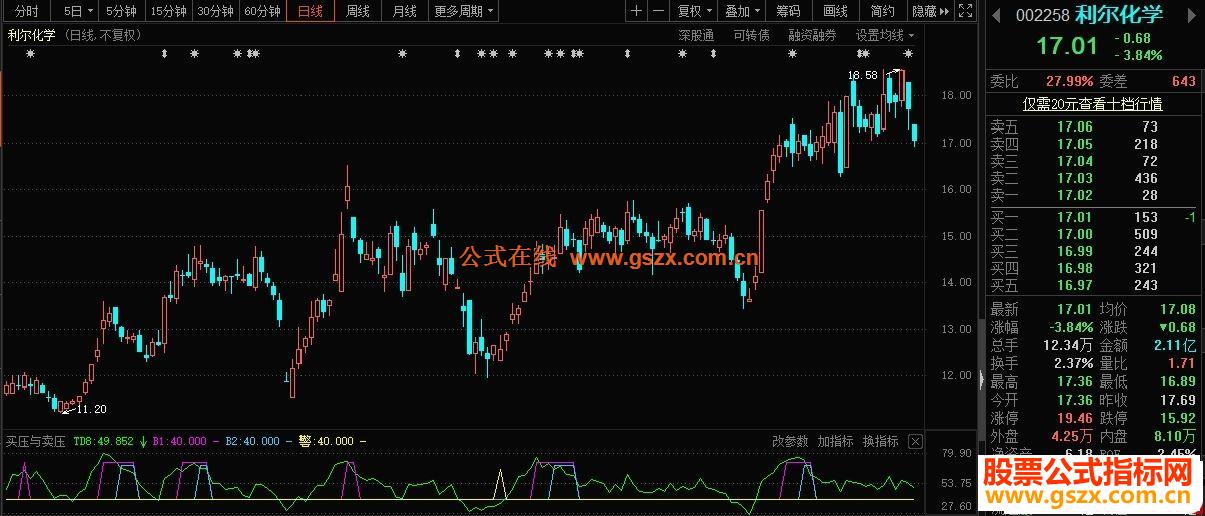Click the 仅需20元查看十档行情 link
The height and width of the screenshot is (516, 1205).
coord(1092,104)
